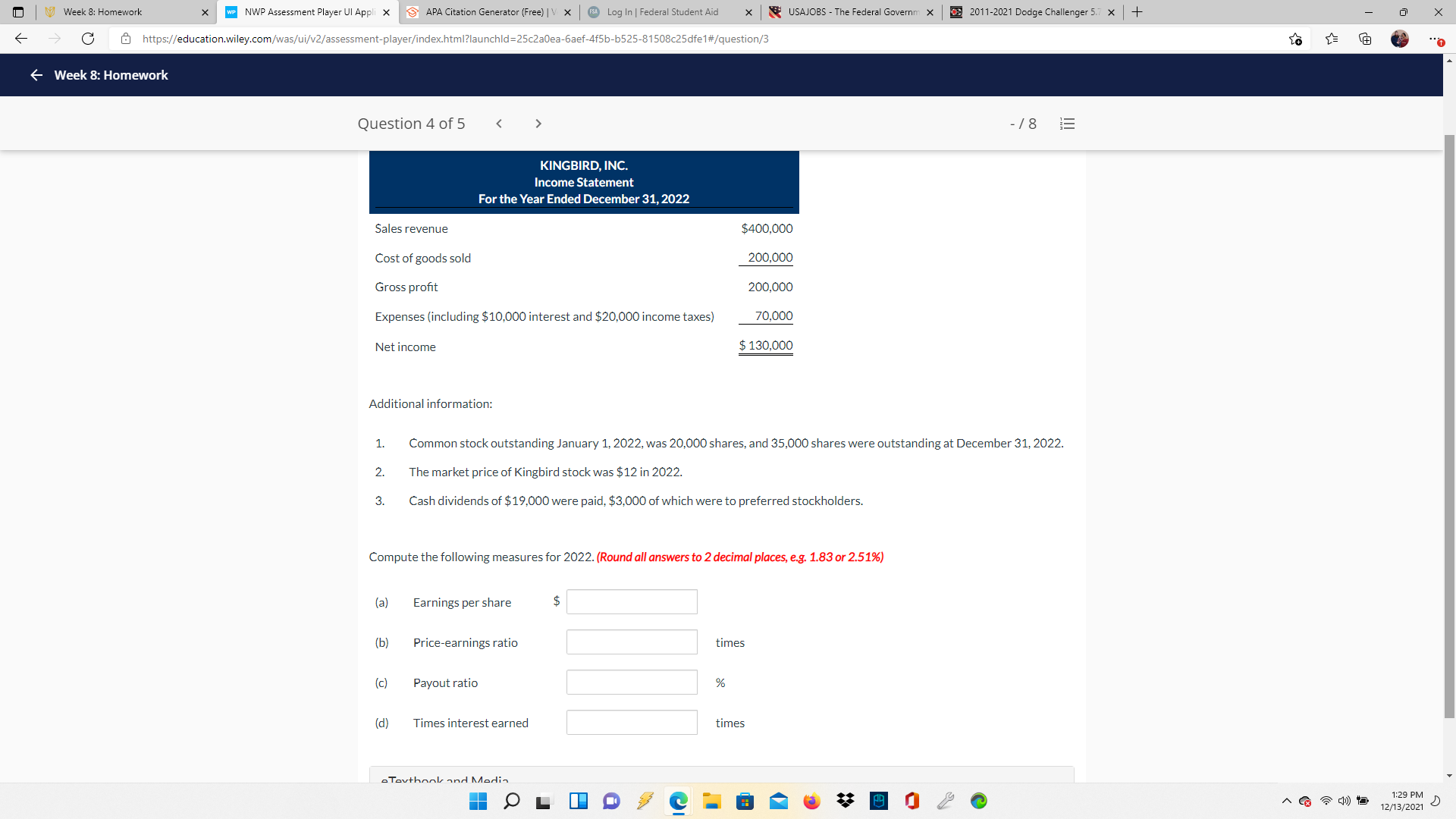Screen dimensions: 1456x819
Task: Expand the browser profile menu
Action: (x=1400, y=39)
